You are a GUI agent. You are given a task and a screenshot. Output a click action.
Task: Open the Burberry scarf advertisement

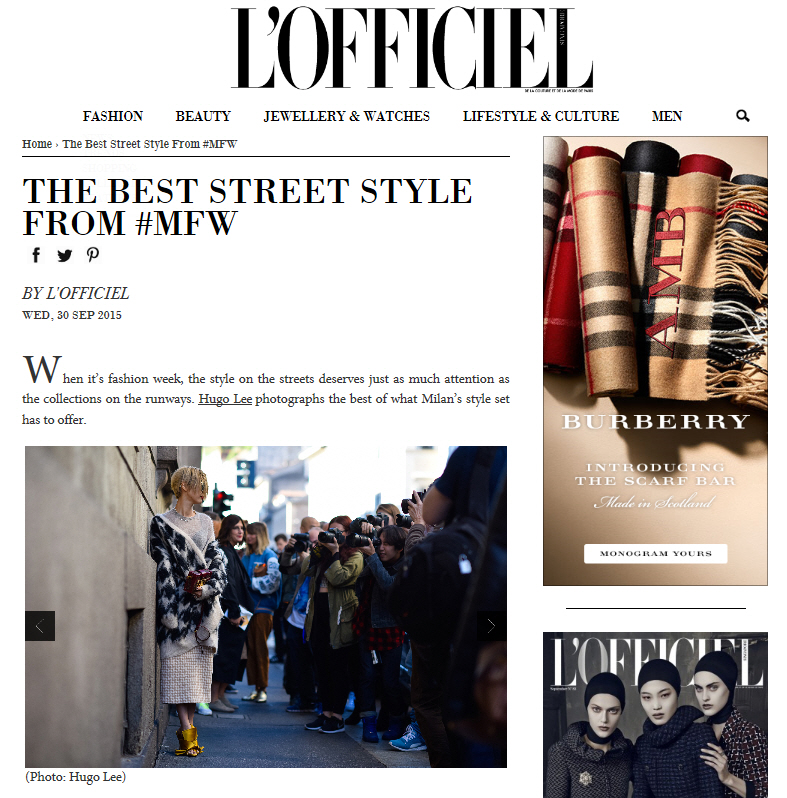pyautogui.click(x=655, y=361)
